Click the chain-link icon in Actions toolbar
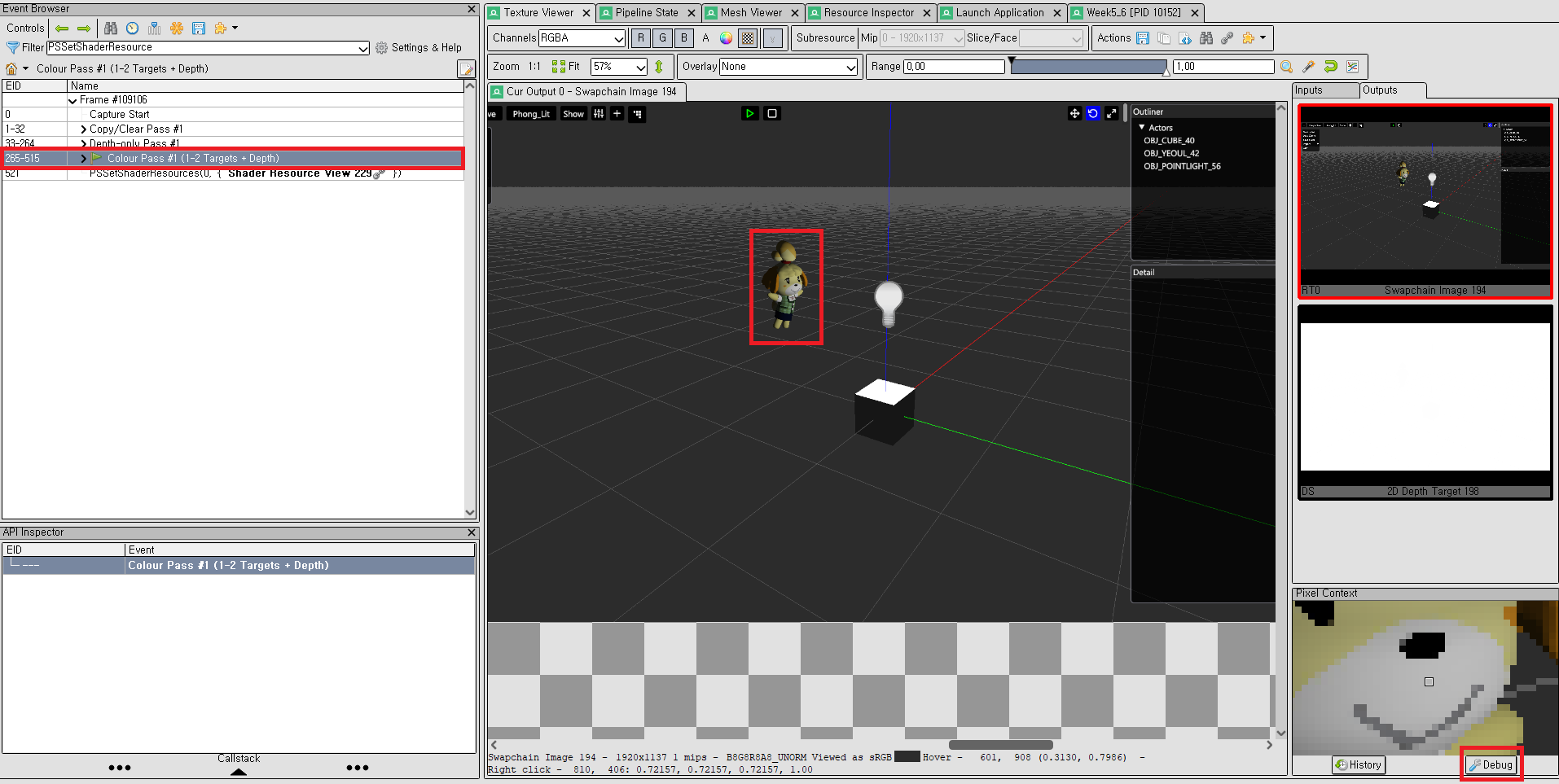Screen dimensions: 1559x784 click(x=1227, y=38)
